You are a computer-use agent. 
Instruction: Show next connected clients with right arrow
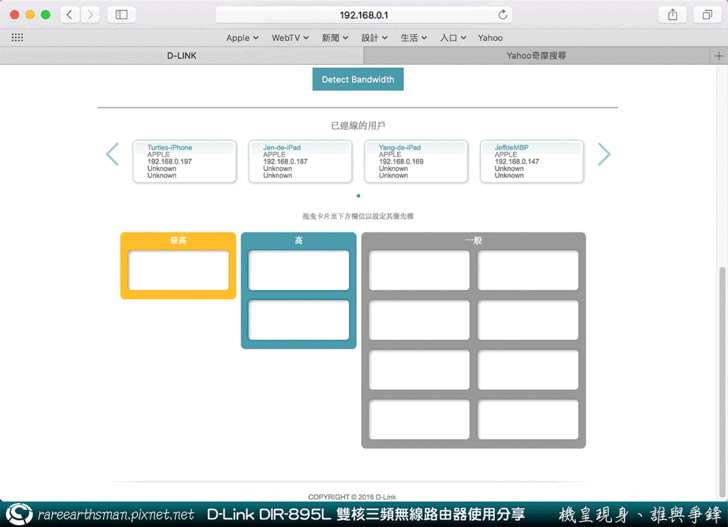[x=604, y=155]
